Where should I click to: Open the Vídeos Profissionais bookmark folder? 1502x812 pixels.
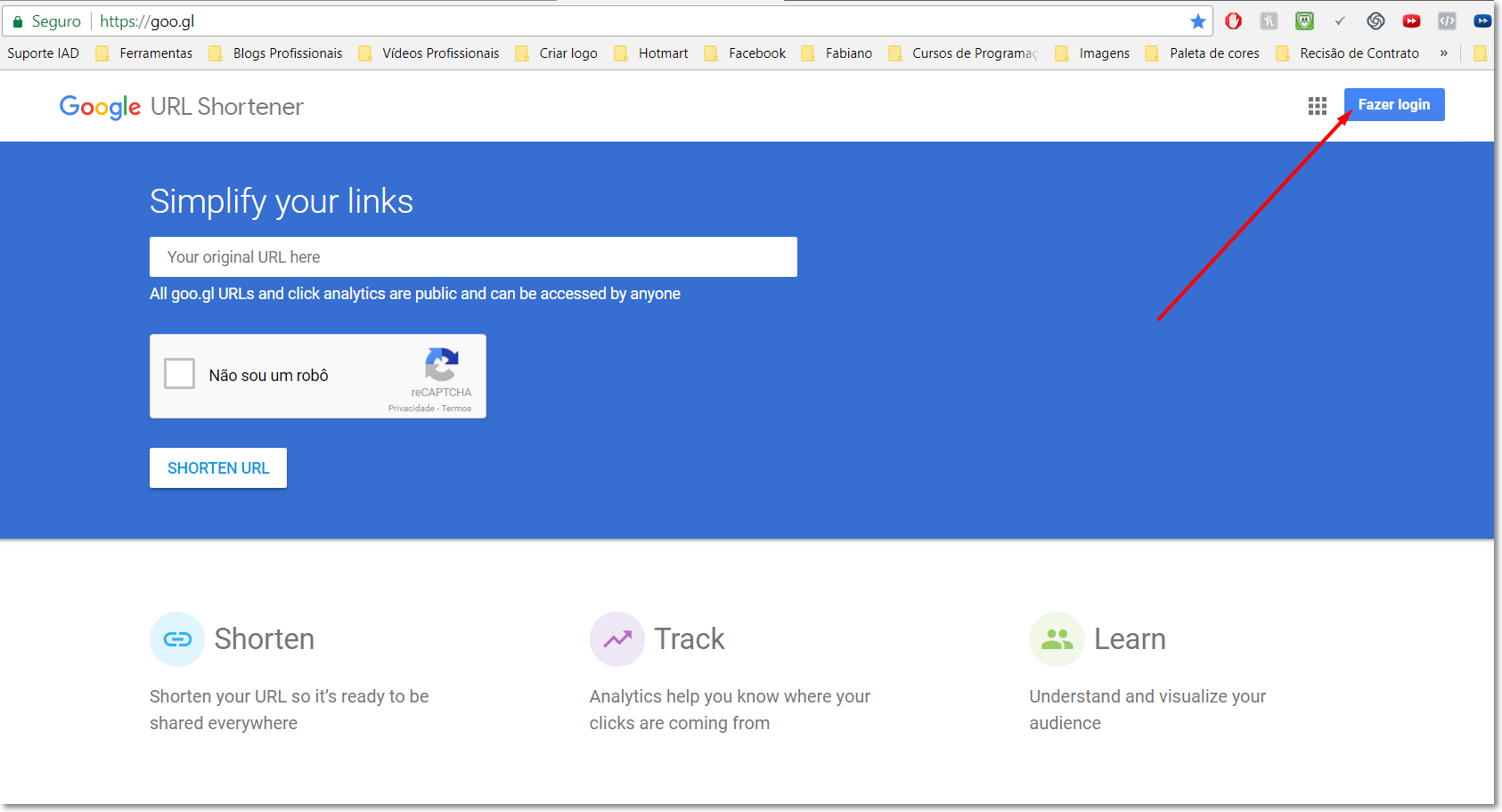429,53
